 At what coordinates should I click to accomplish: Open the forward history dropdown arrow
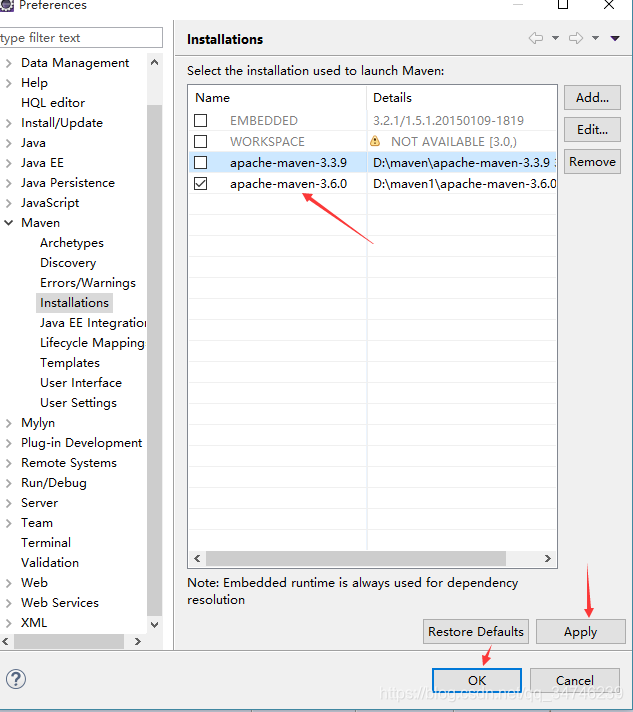coord(595,38)
